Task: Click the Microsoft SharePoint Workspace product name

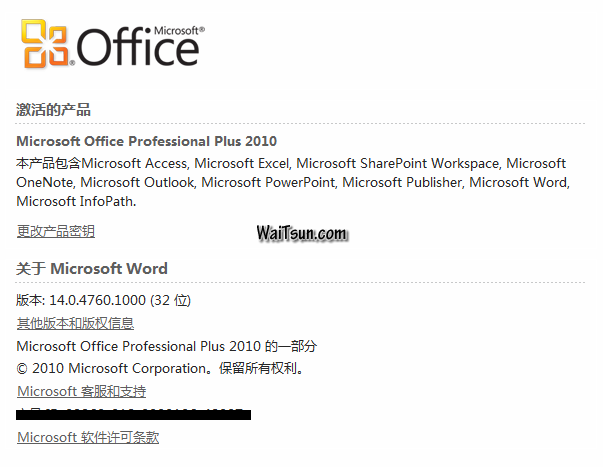Action: coord(397,163)
